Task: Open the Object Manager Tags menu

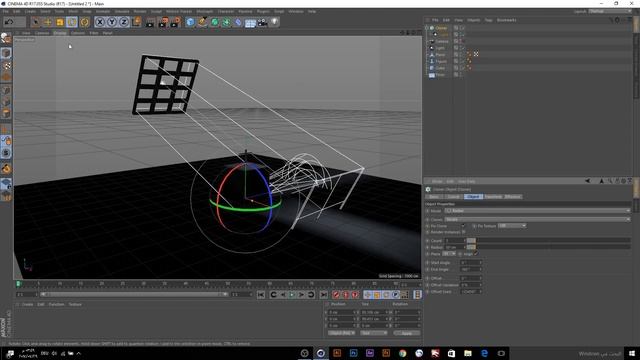Action: tap(488, 20)
